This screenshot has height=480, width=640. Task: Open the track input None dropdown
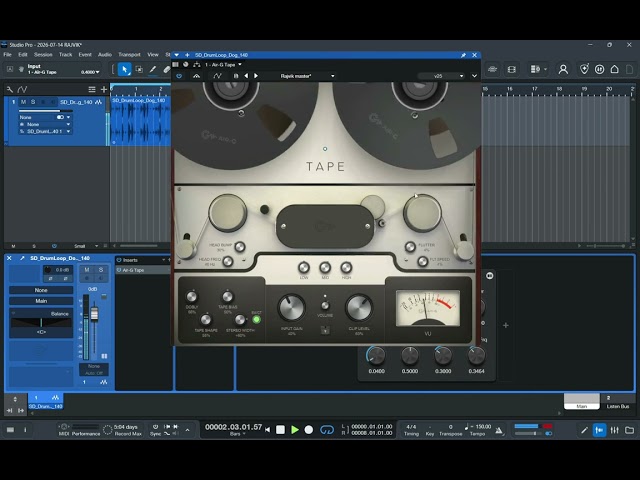44,117
